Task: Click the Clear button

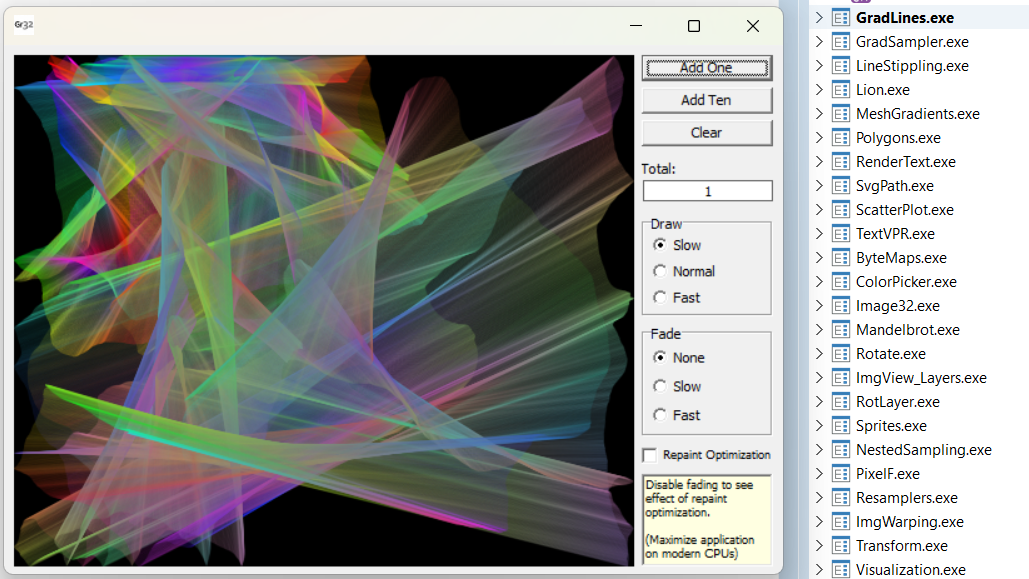Action: pyautogui.click(x=707, y=133)
